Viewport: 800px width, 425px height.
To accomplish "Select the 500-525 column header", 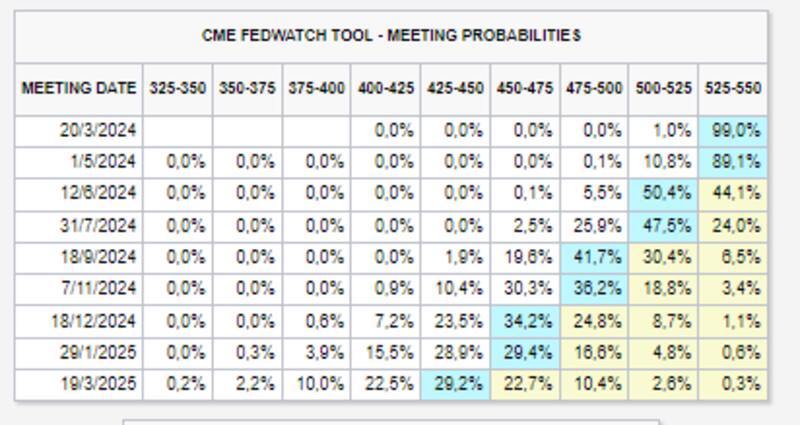I will (x=664, y=88).
